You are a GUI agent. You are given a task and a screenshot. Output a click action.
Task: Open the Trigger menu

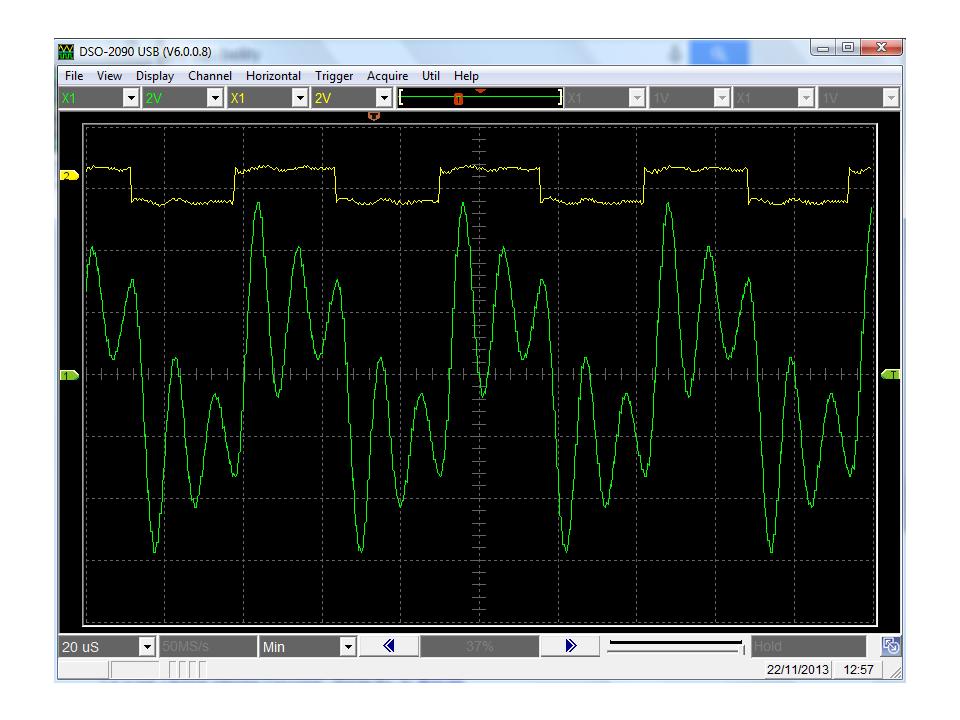[334, 76]
